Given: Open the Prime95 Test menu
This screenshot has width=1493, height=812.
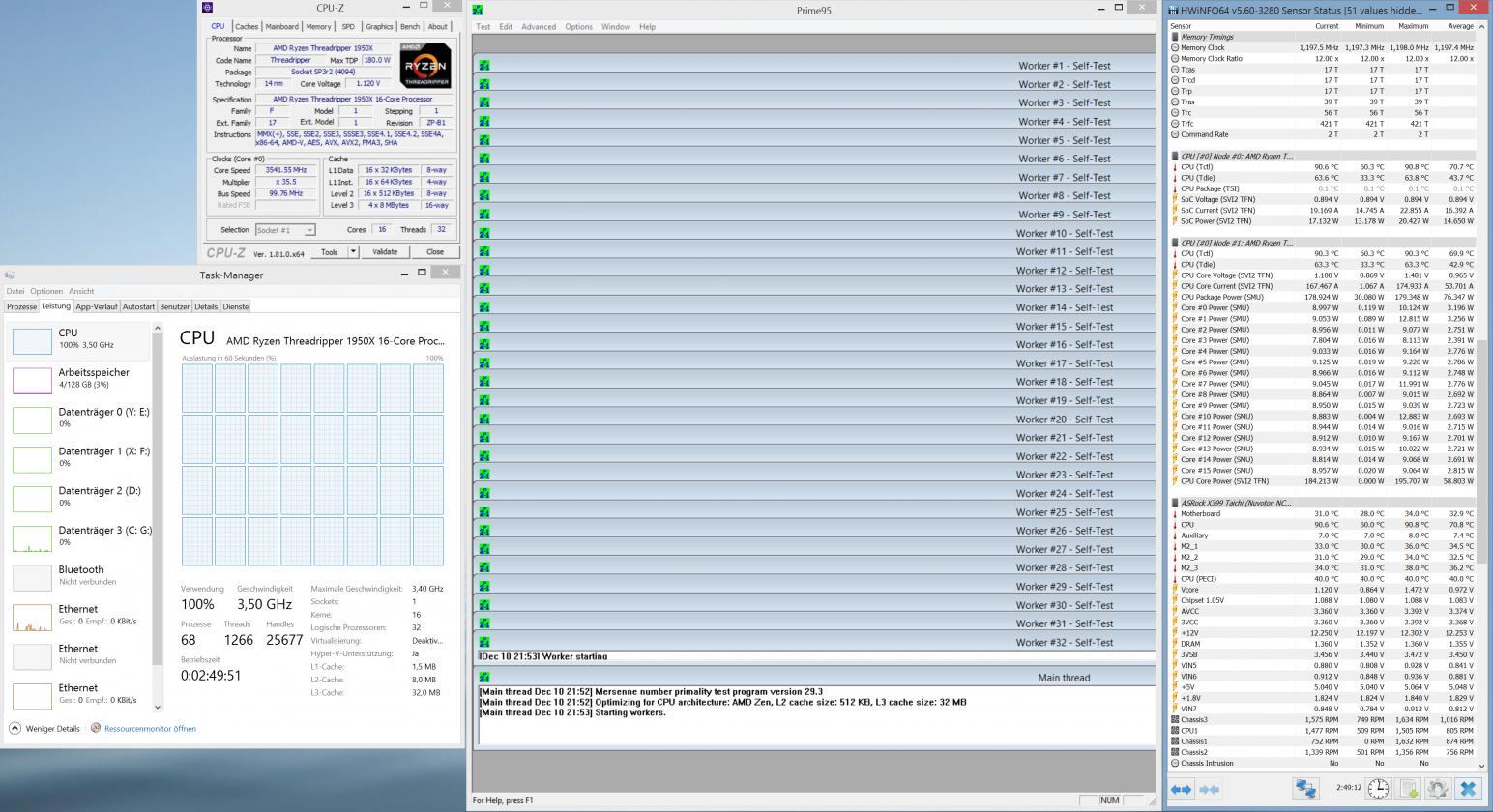Looking at the screenshot, I should click(483, 27).
